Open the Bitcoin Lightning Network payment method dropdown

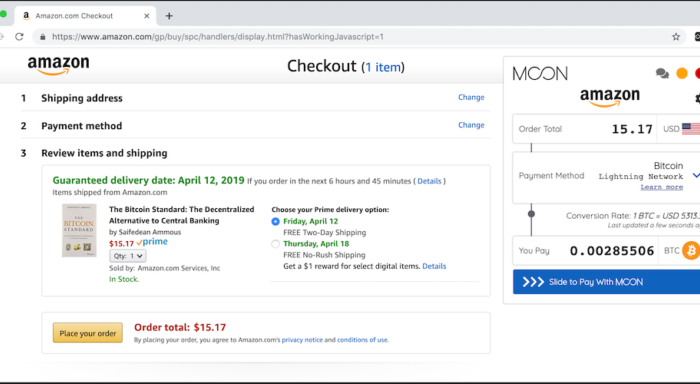click(696, 175)
